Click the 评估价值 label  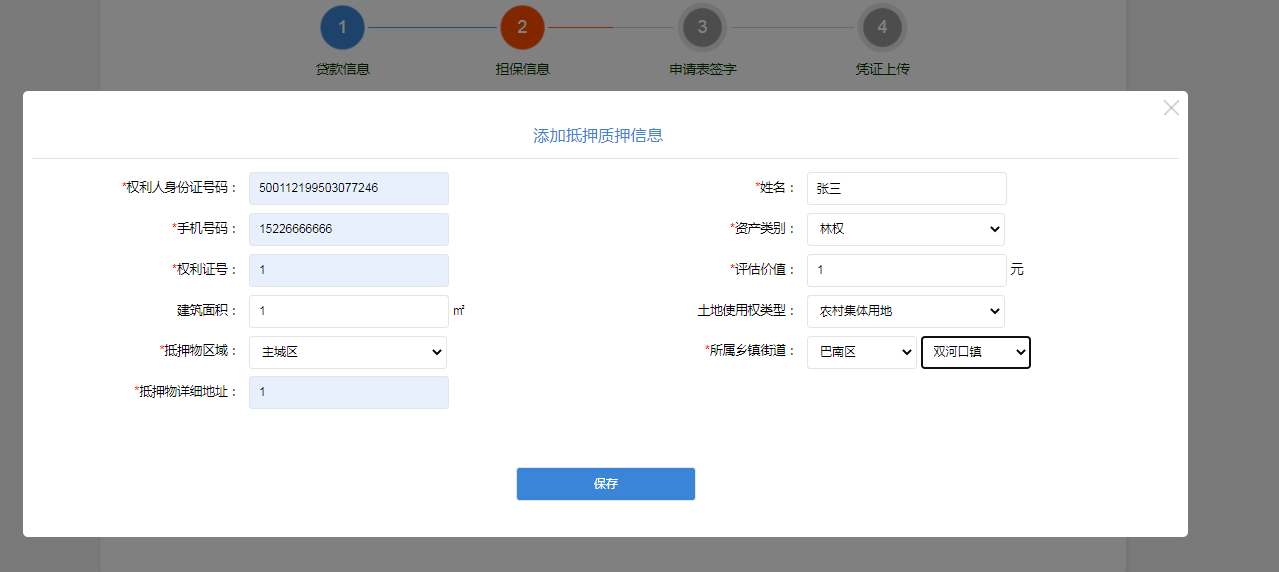[x=764, y=269]
